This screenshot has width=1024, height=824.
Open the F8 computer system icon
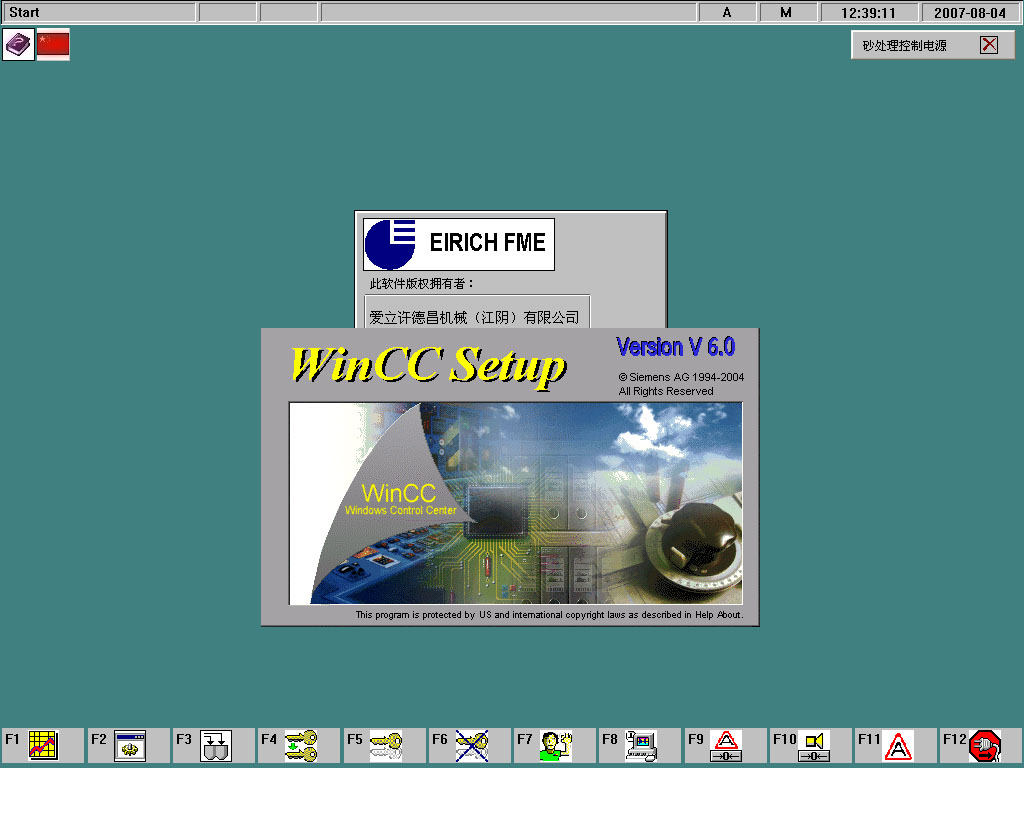[x=641, y=746]
